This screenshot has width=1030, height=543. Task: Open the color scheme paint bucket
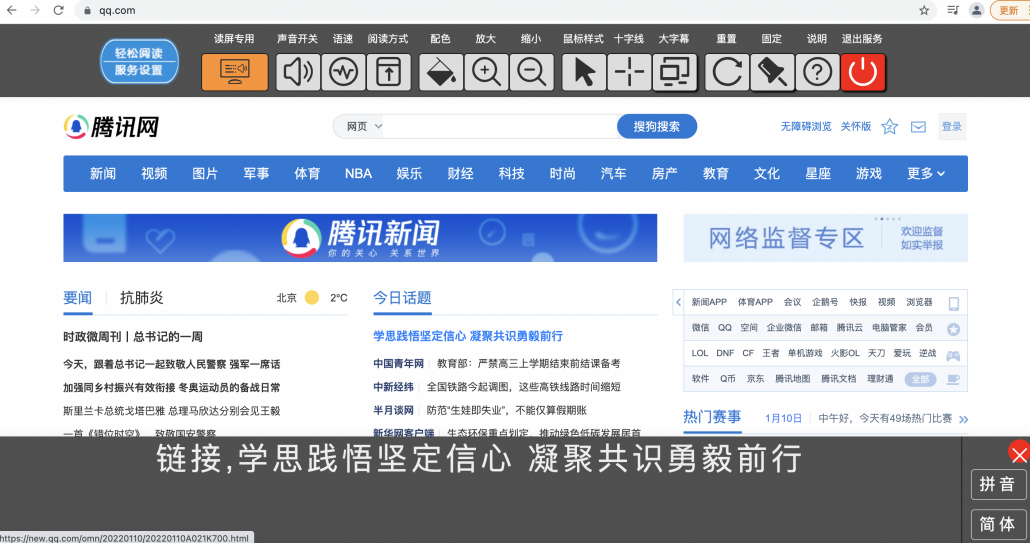pyautogui.click(x=441, y=72)
